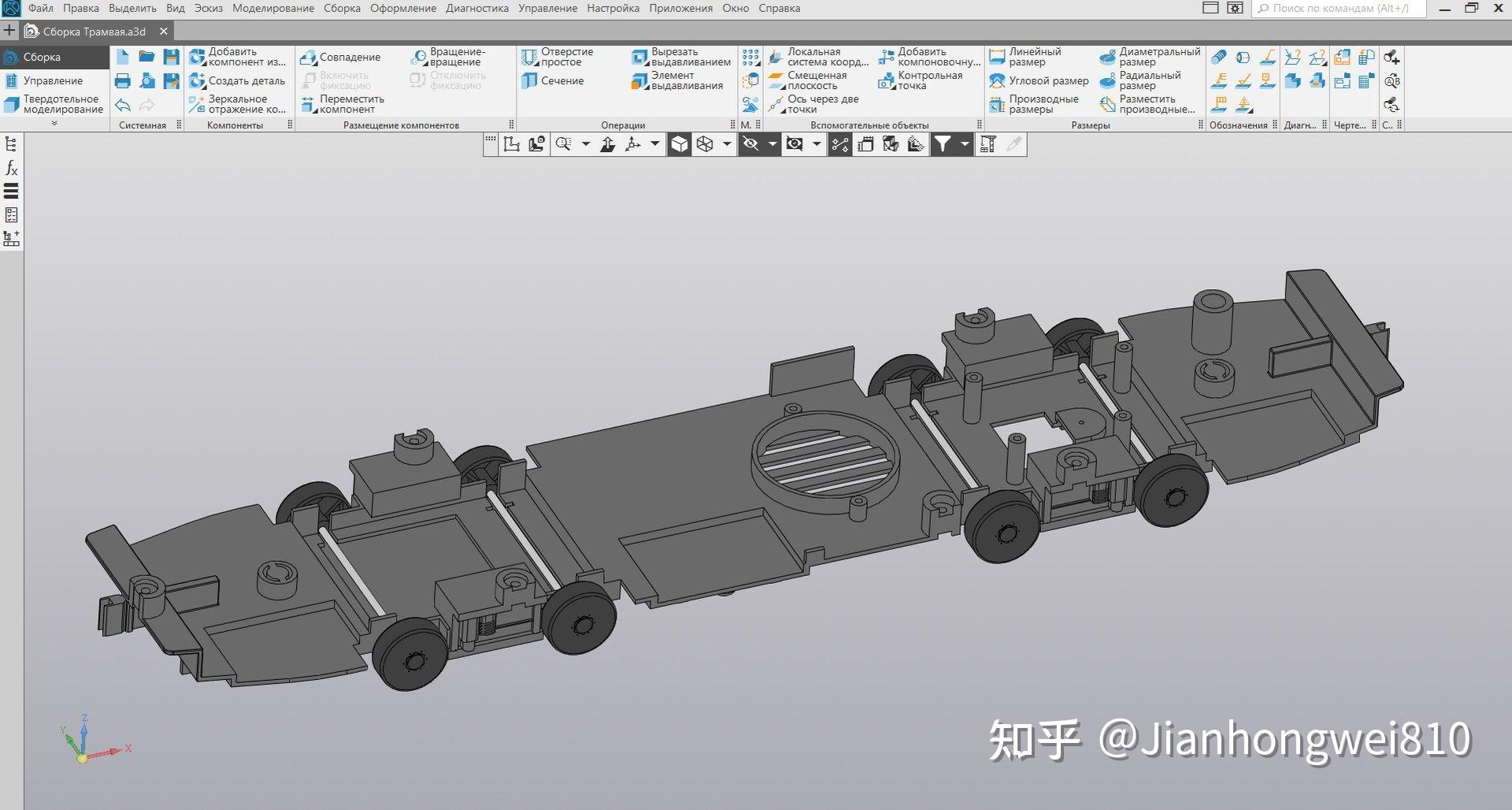Open the design tree panel on left sidebar
The image size is (1512, 810).
click(x=10, y=143)
